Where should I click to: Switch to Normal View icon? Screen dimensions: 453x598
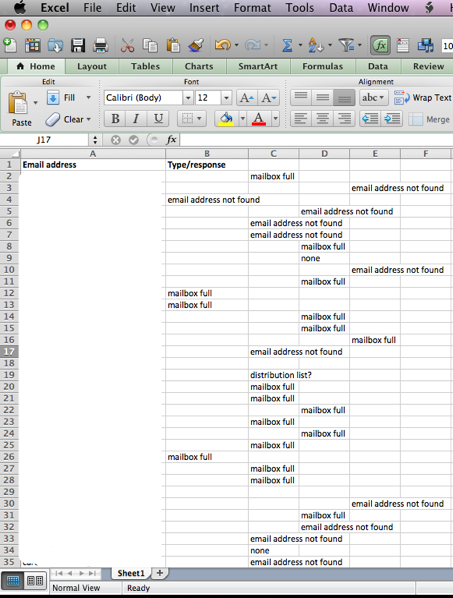(x=13, y=581)
